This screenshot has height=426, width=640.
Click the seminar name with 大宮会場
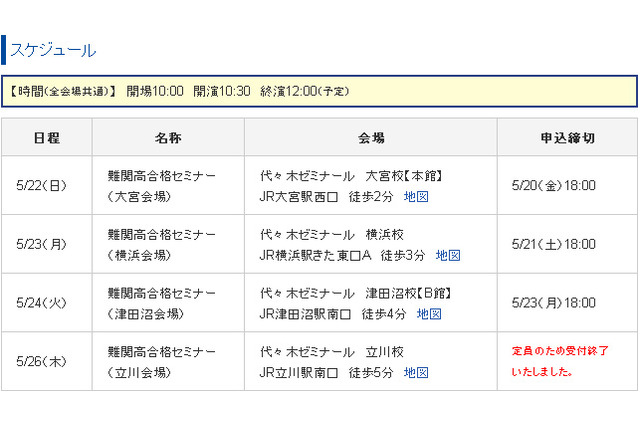pos(162,186)
